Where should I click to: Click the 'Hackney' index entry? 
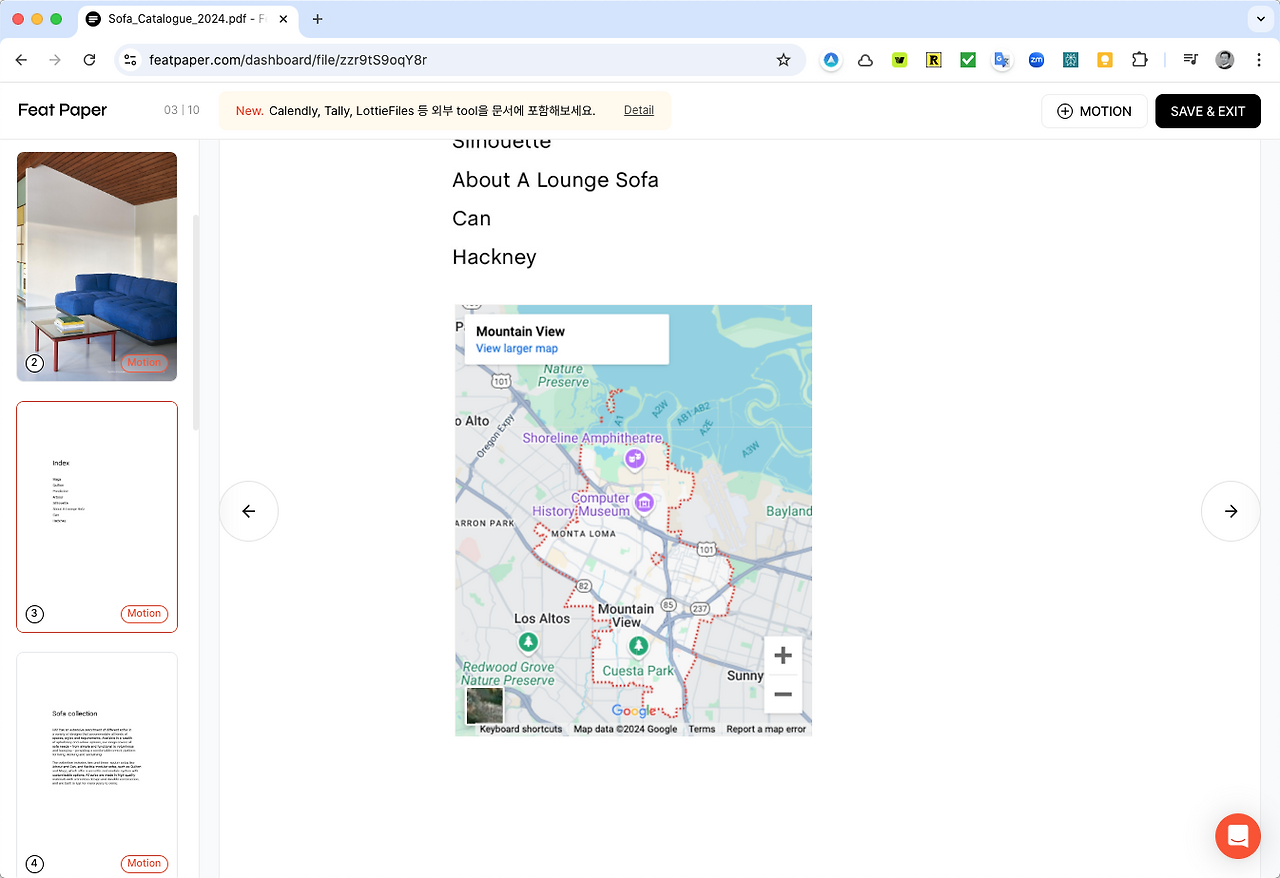[494, 257]
